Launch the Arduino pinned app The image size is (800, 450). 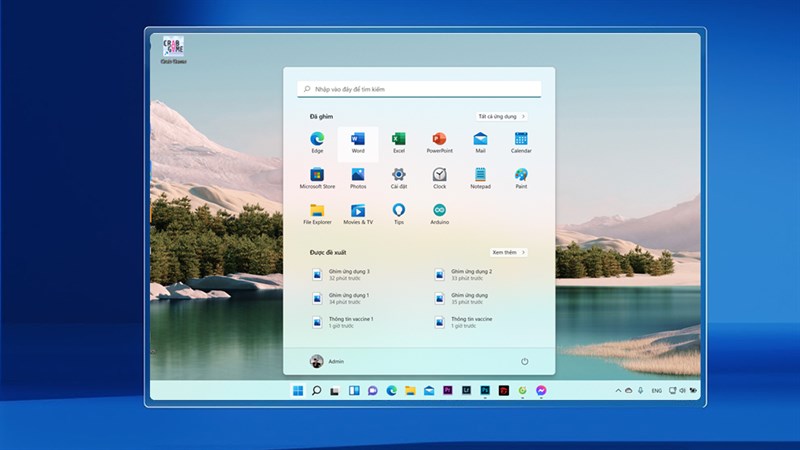pos(439,214)
